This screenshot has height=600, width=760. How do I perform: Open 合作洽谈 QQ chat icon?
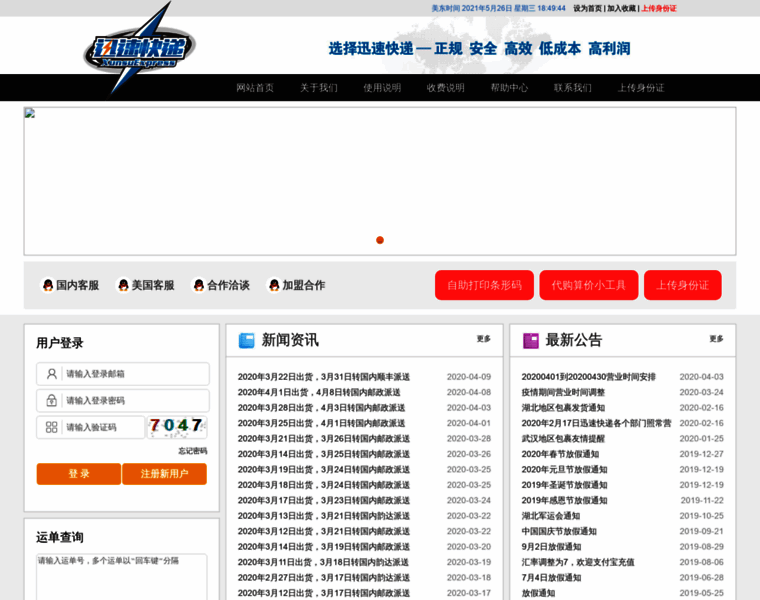199,285
